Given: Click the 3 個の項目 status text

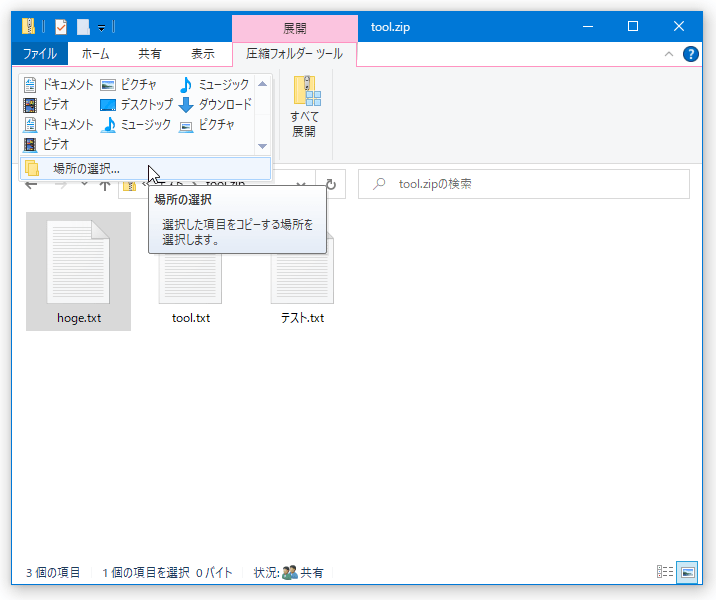Looking at the screenshot, I should click(53, 573).
